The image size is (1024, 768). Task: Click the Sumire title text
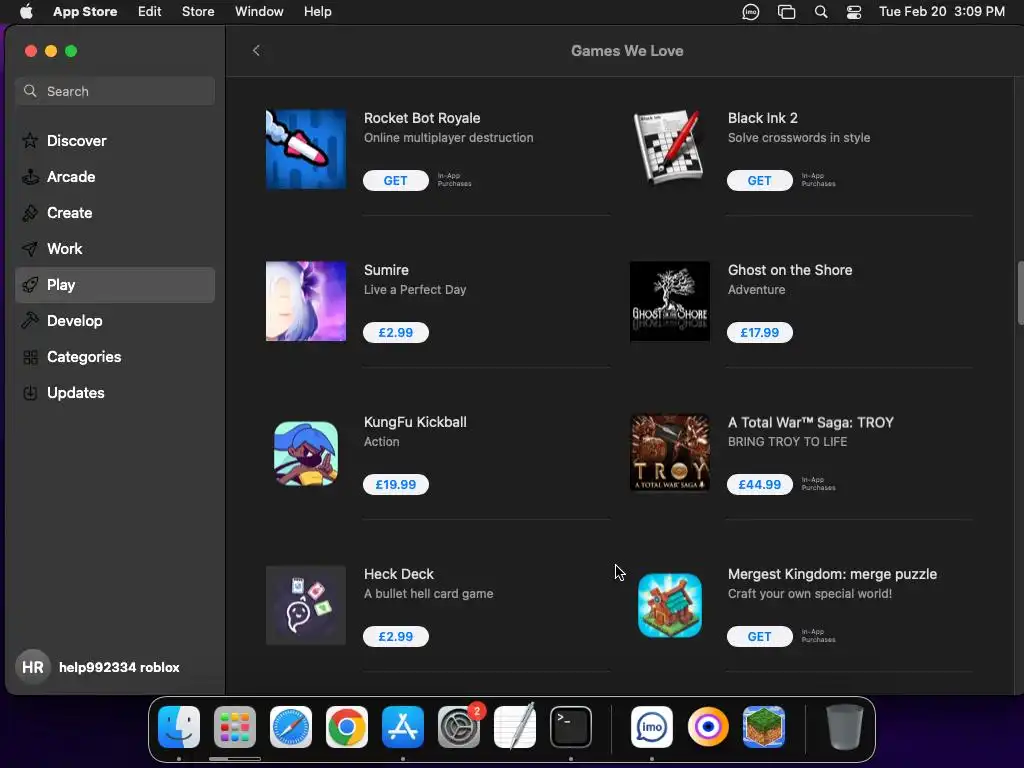pyautogui.click(x=386, y=270)
